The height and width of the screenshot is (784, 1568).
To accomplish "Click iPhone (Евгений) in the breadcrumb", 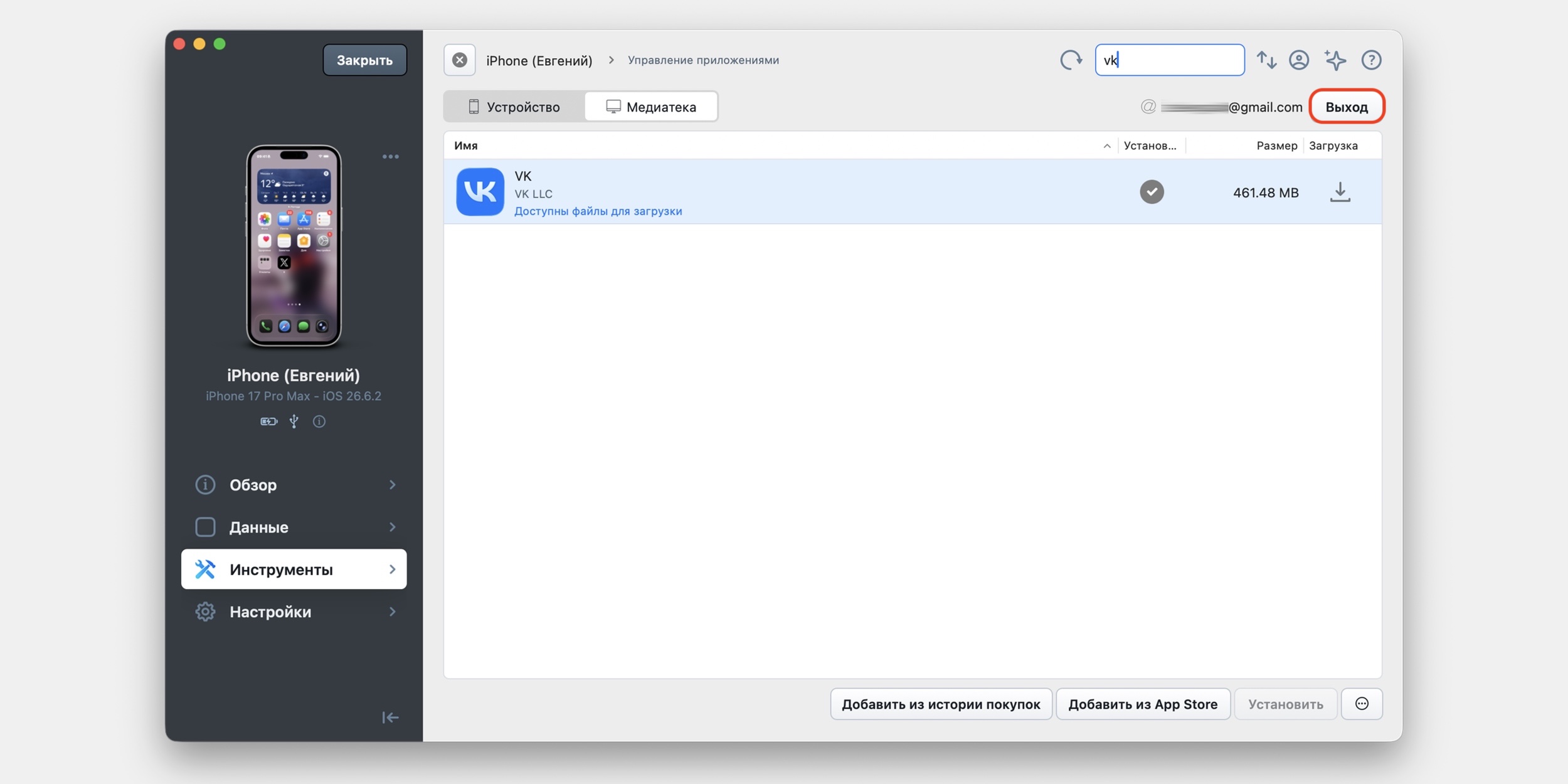I will 539,61.
